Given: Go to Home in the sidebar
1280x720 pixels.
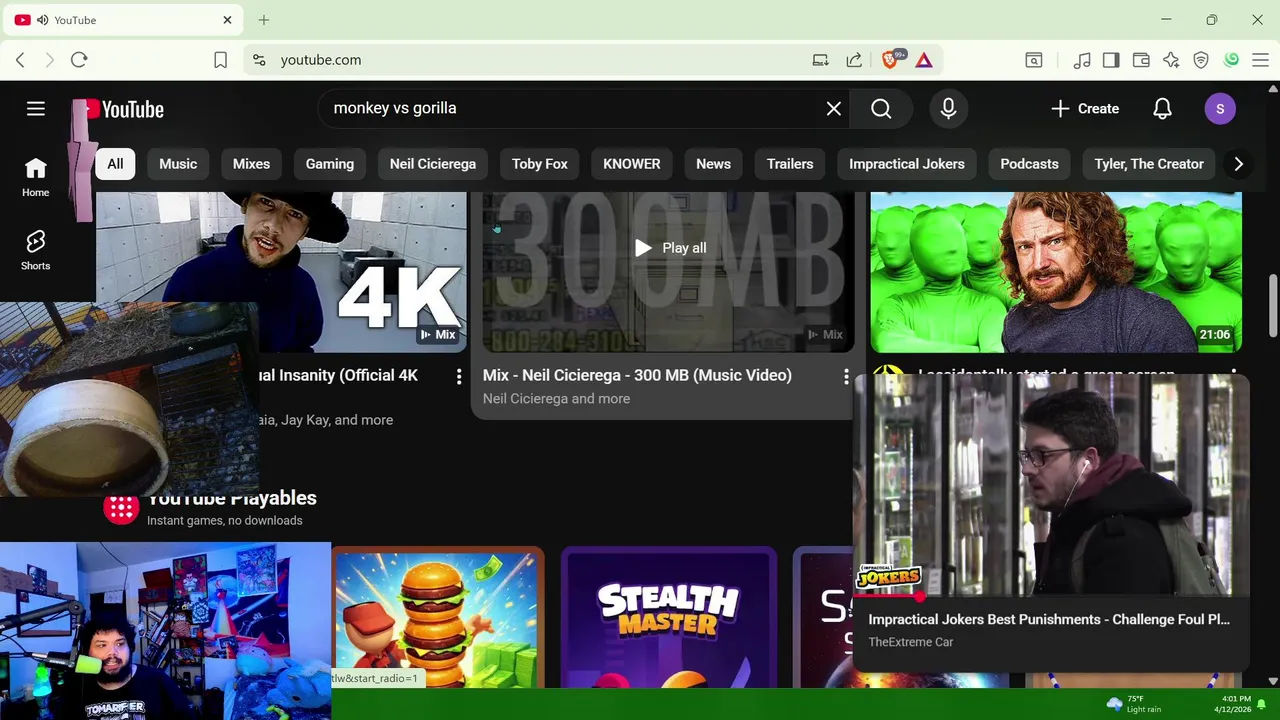Looking at the screenshot, I should 36,177.
